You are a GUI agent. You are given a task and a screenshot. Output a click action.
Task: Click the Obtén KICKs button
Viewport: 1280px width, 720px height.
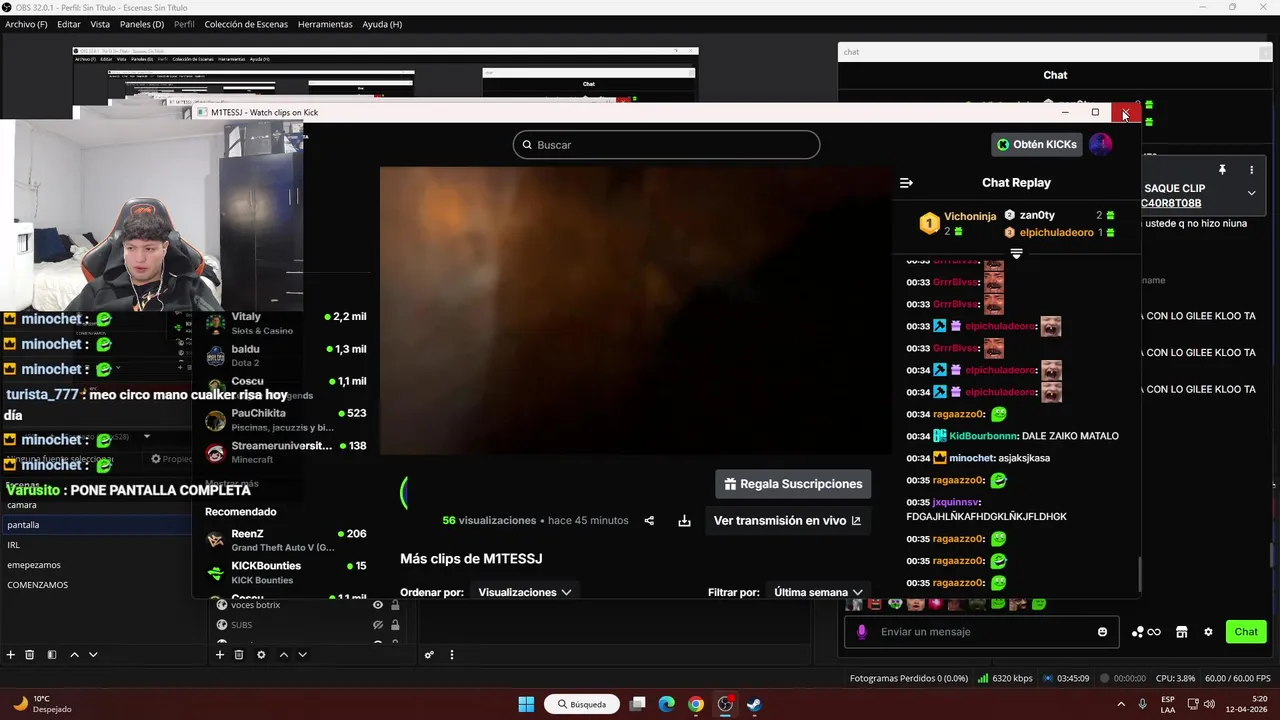(1037, 144)
